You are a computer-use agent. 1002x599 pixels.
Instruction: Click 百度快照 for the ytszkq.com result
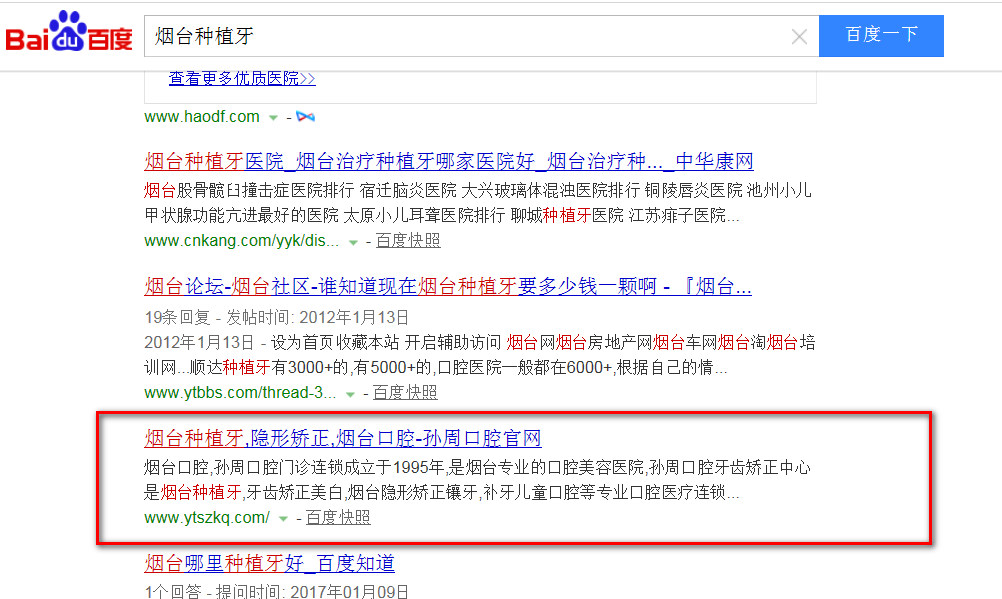pyautogui.click(x=340, y=518)
